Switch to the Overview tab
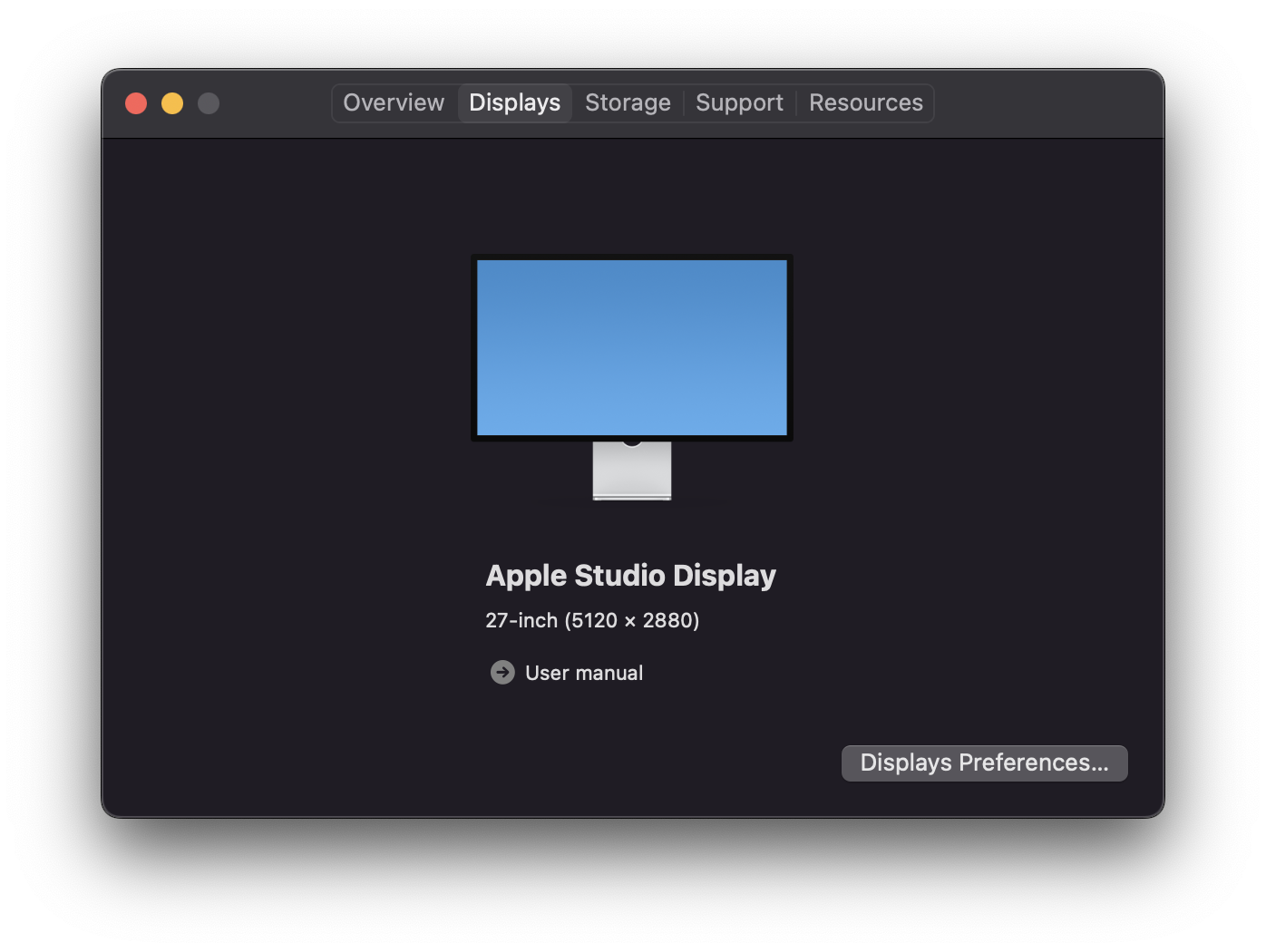 [394, 102]
